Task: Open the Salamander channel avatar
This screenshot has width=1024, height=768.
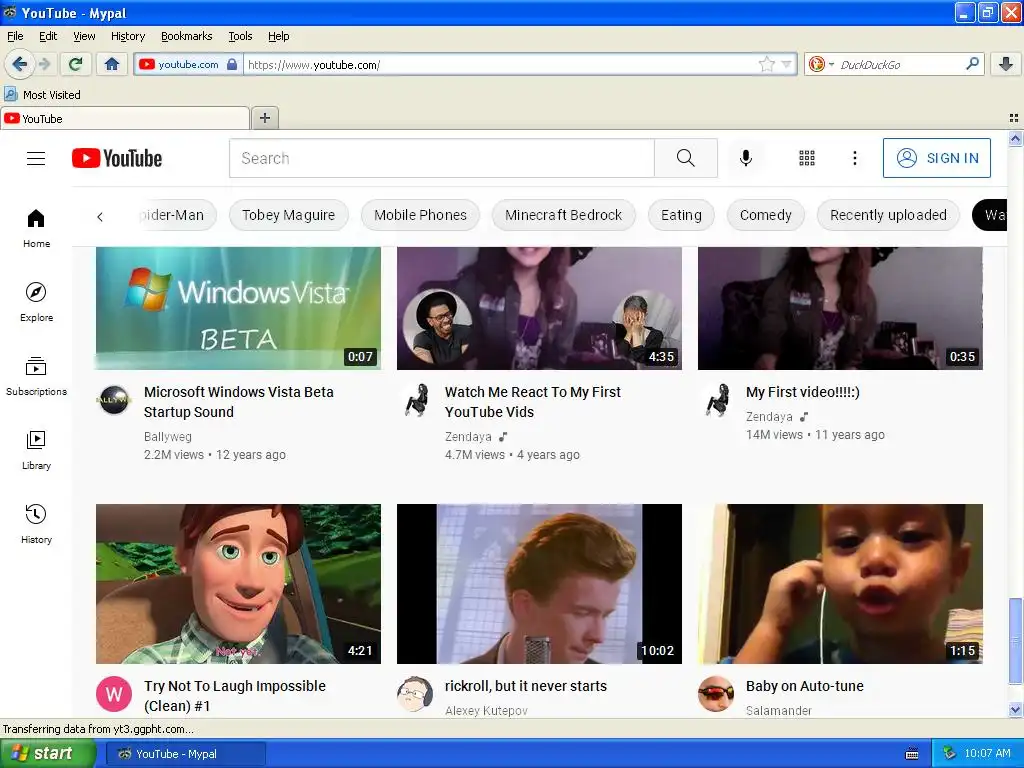Action: coord(716,694)
